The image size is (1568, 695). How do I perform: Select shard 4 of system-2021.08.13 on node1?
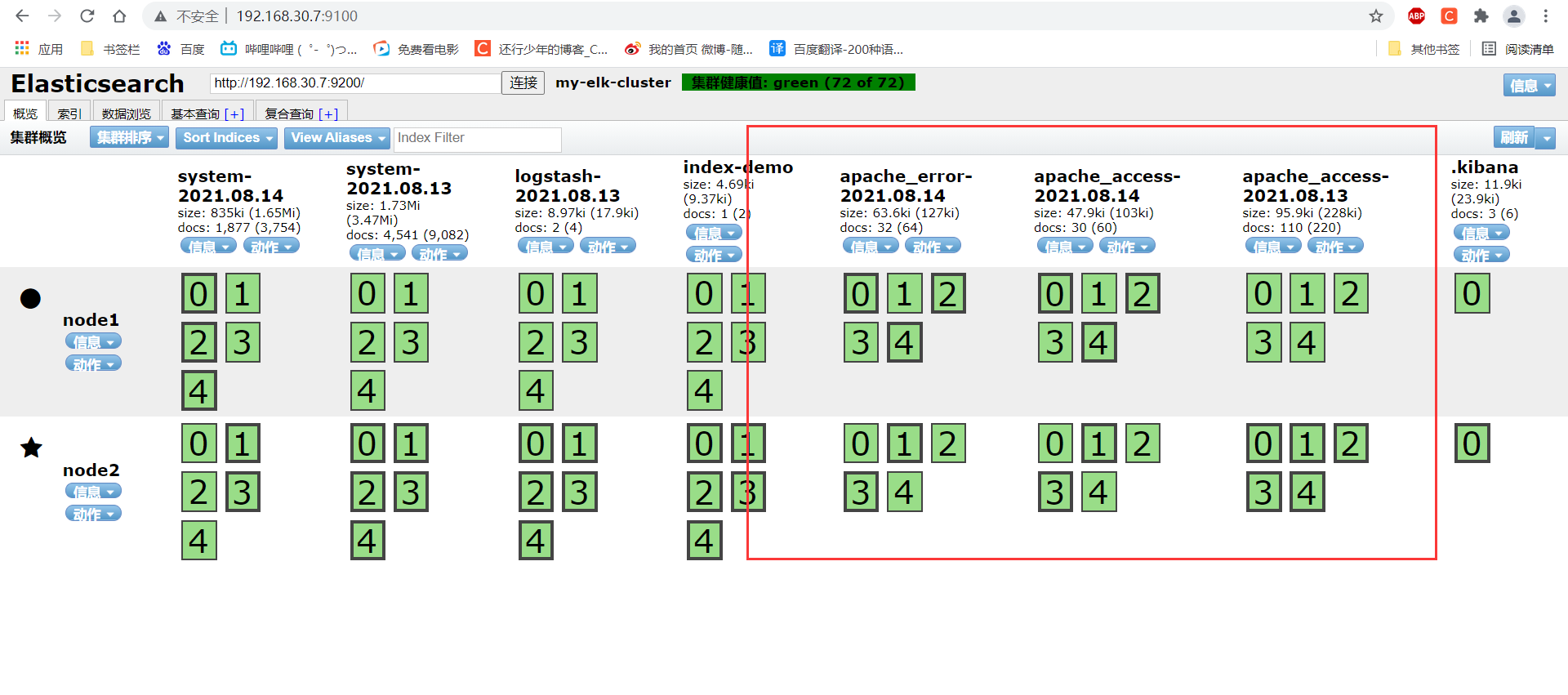click(x=367, y=390)
